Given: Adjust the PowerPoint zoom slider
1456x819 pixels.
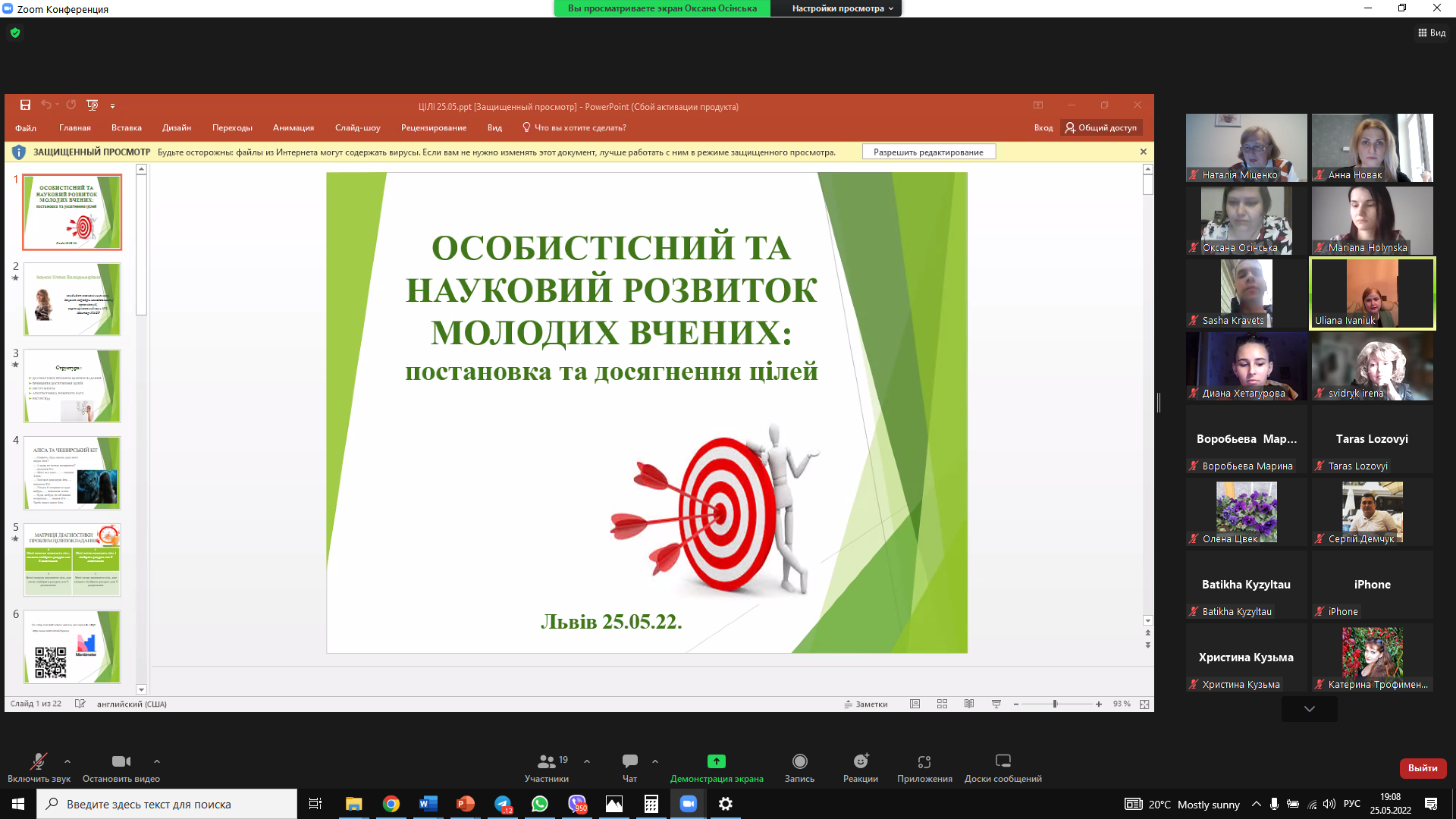Looking at the screenshot, I should click(1055, 704).
